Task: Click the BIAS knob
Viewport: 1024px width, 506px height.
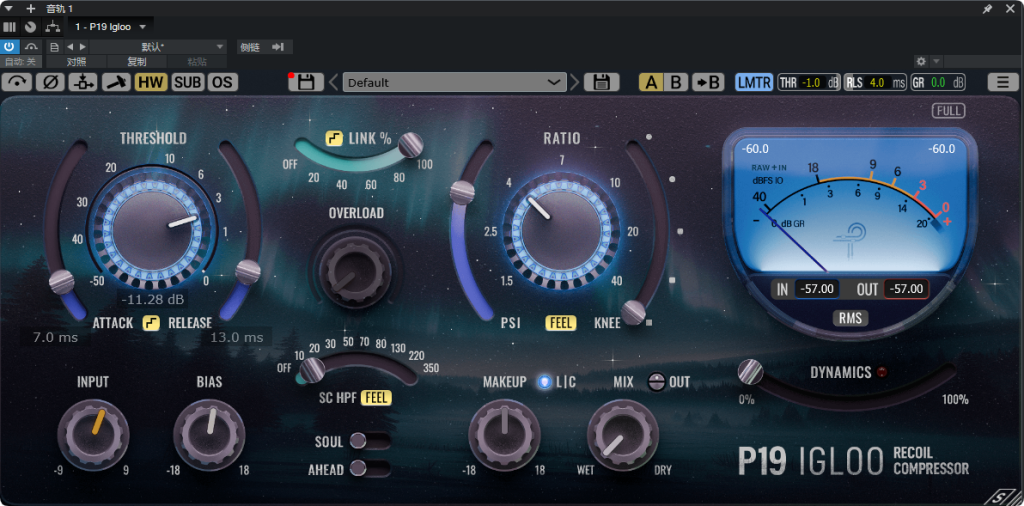Action: pos(209,435)
